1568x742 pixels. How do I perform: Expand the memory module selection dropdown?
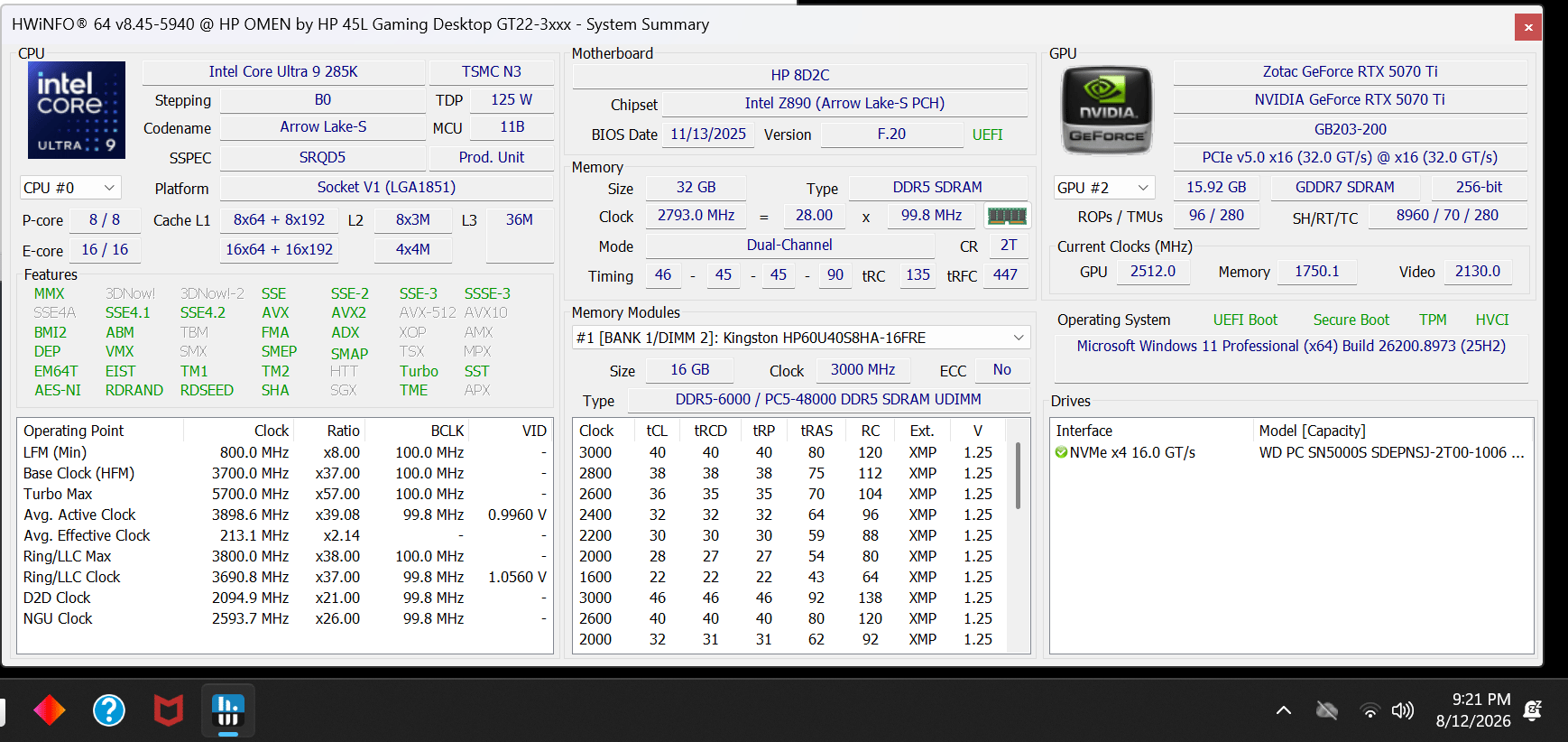pos(801,338)
